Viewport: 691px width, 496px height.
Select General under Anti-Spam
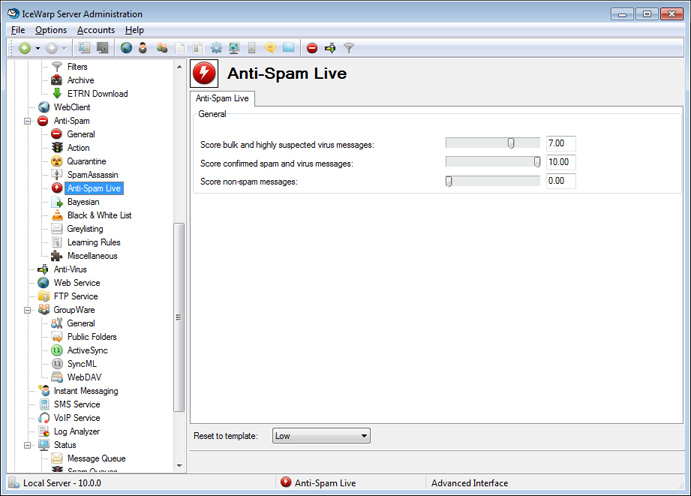point(81,134)
